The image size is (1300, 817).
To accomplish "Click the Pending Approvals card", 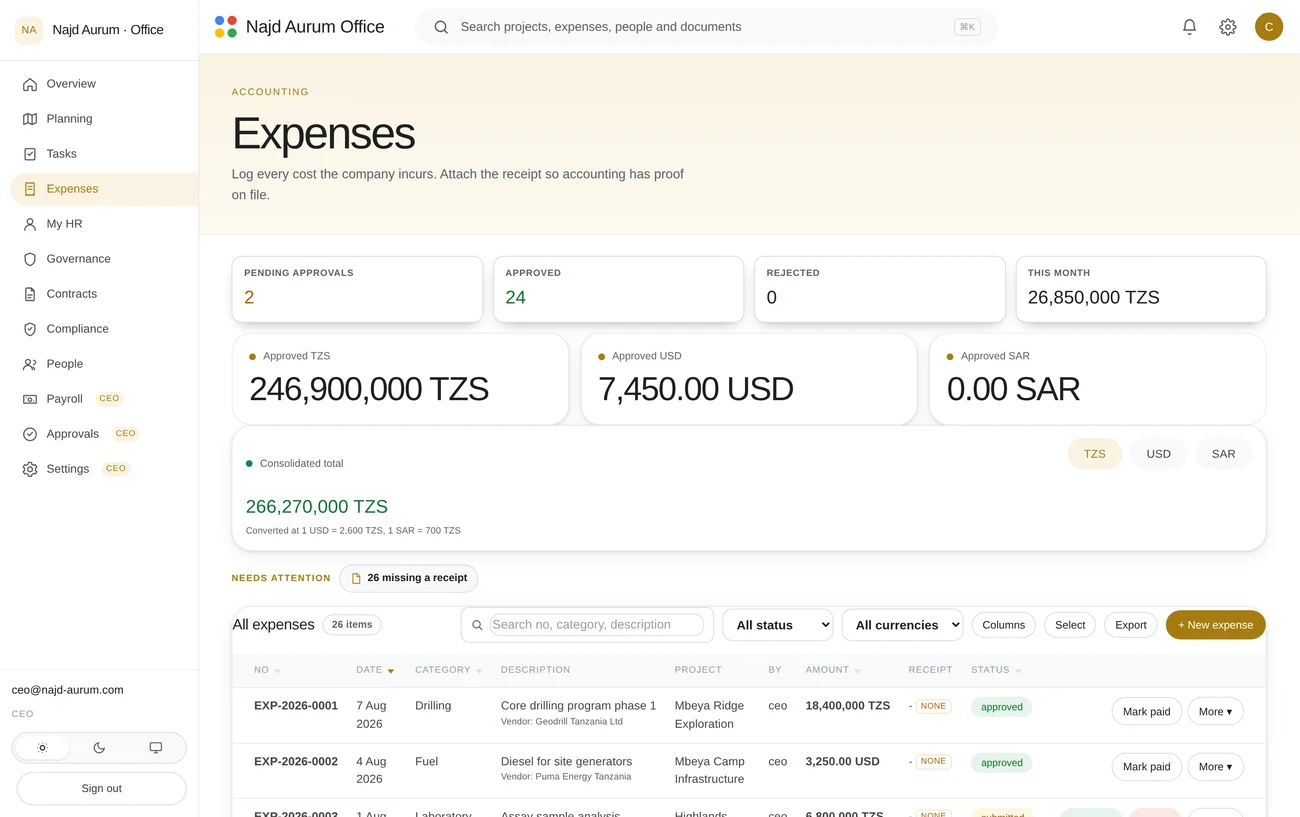I will [x=357, y=289].
